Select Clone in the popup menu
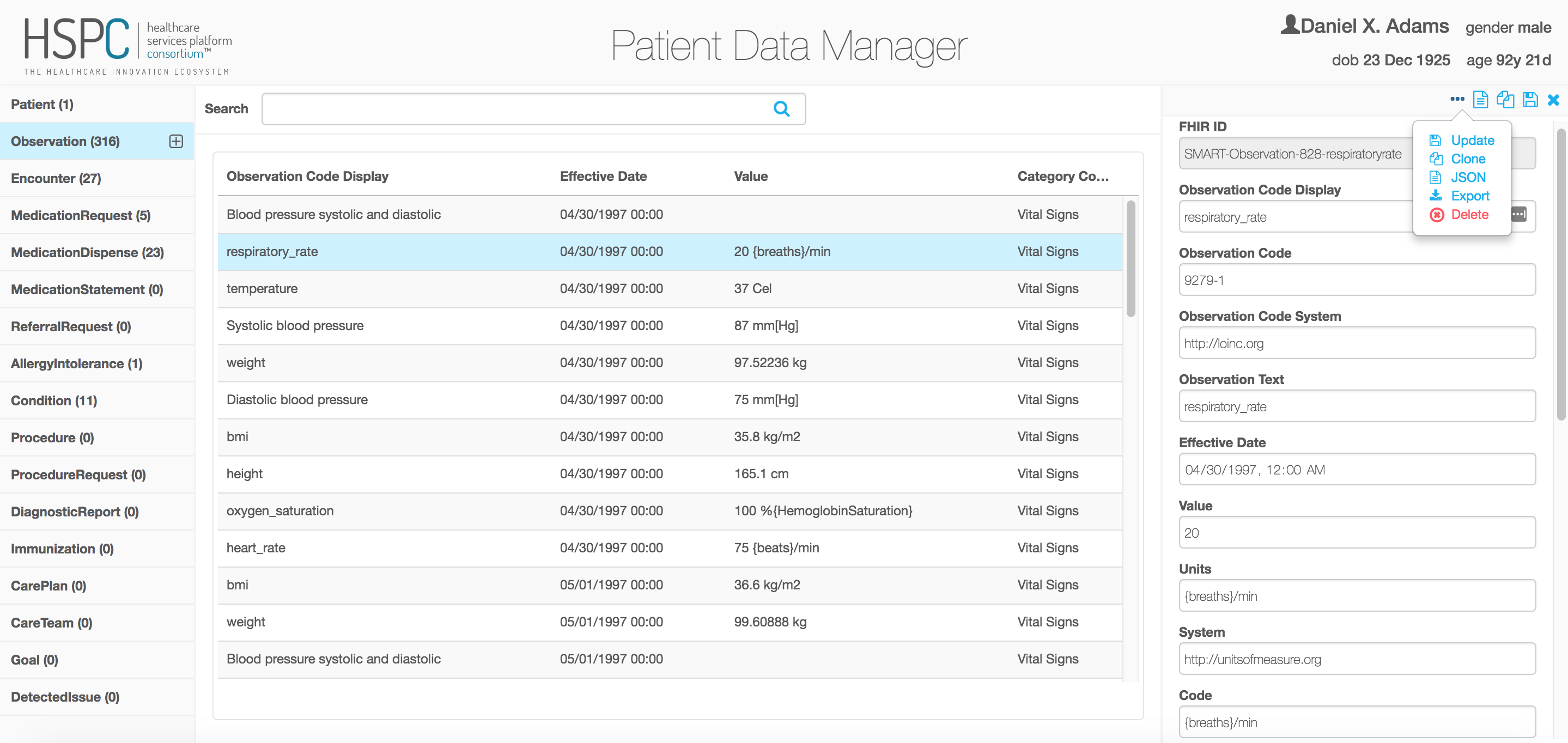 pos(1468,159)
